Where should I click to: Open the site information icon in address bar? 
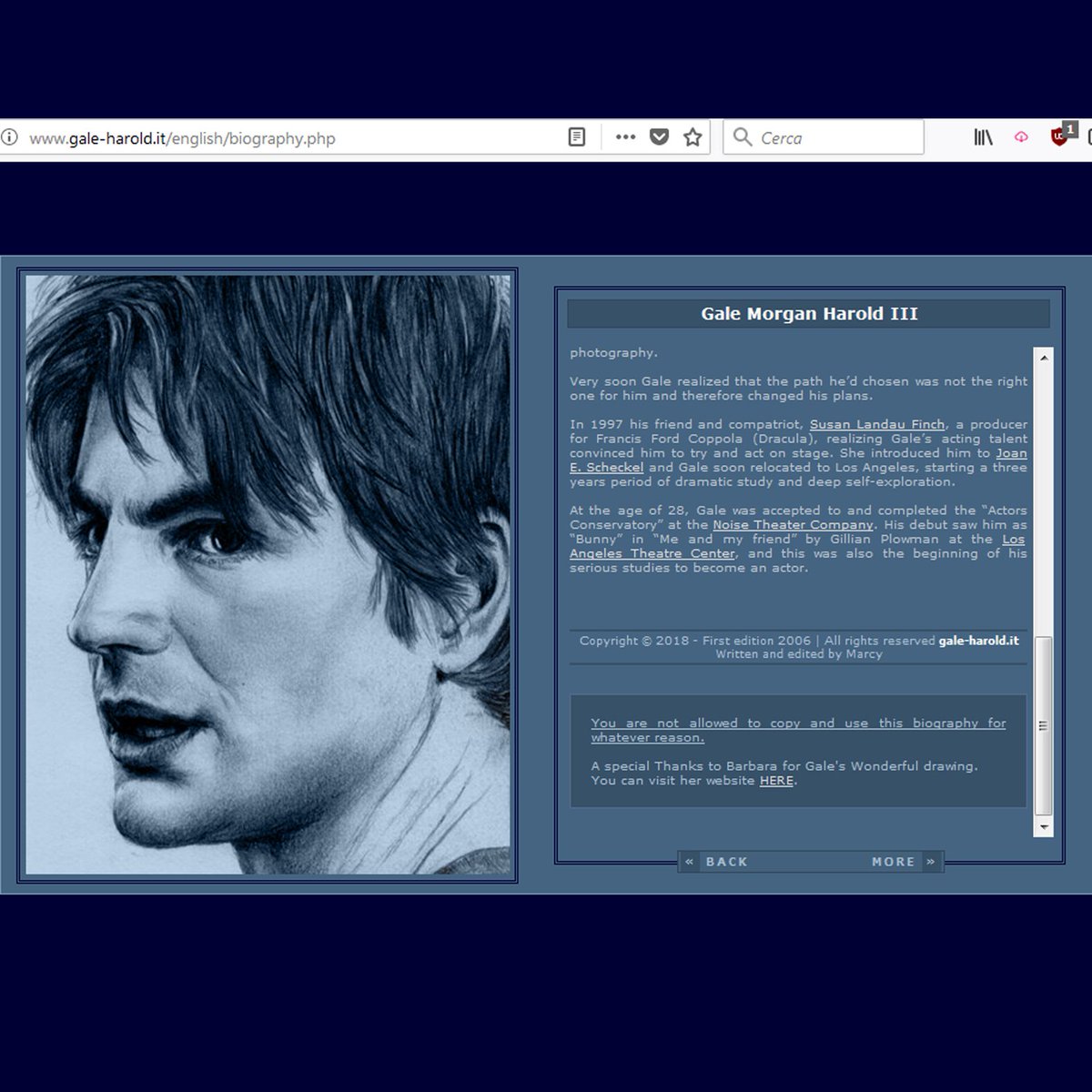tap(9, 137)
